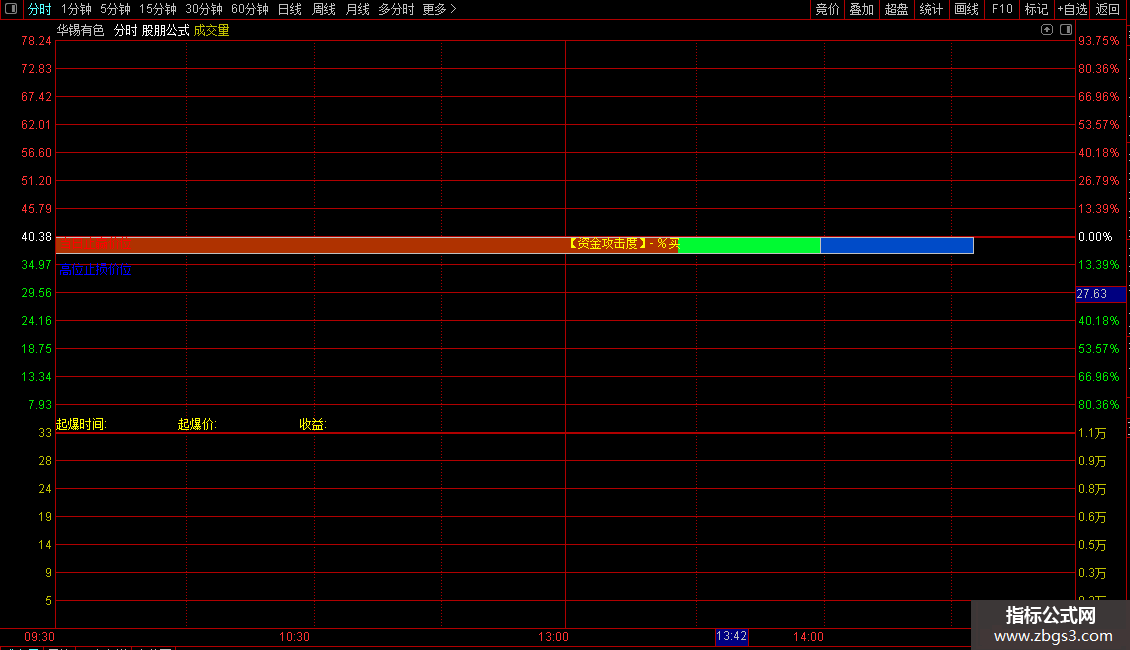Click the 竞价 button

(827, 9)
